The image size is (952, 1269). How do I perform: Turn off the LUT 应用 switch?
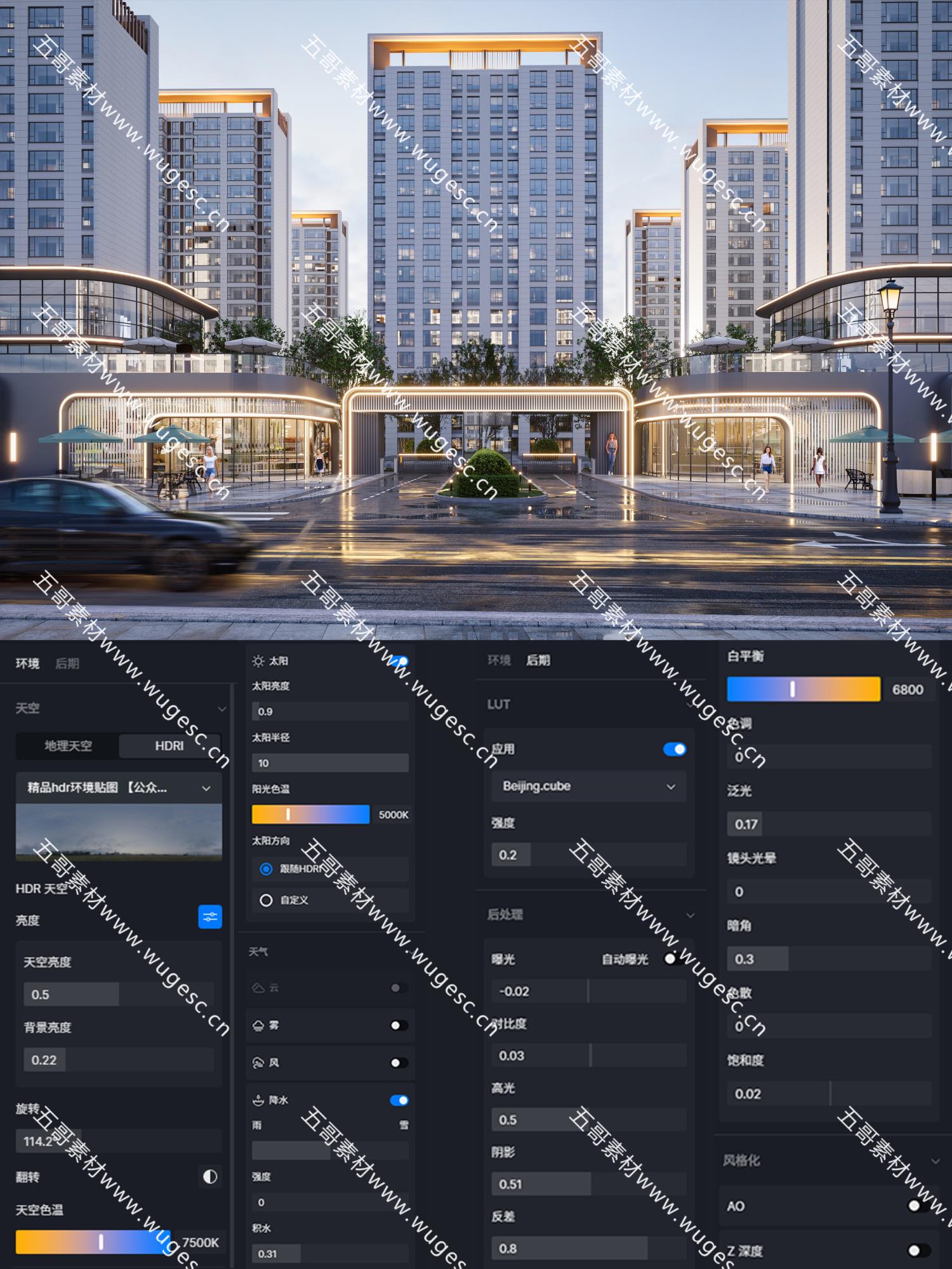tap(675, 749)
